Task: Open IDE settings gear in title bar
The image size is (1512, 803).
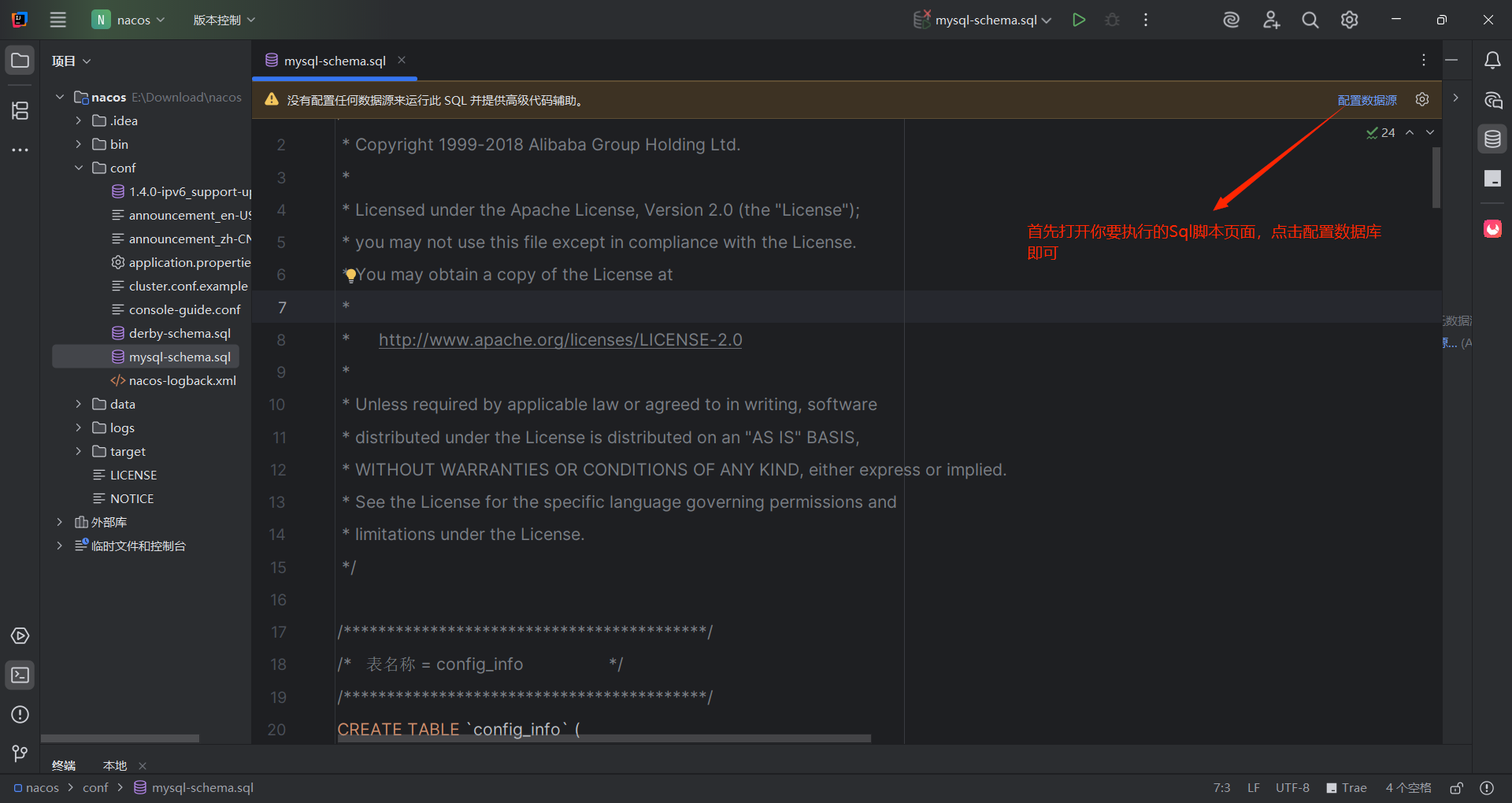Action: 1350,20
